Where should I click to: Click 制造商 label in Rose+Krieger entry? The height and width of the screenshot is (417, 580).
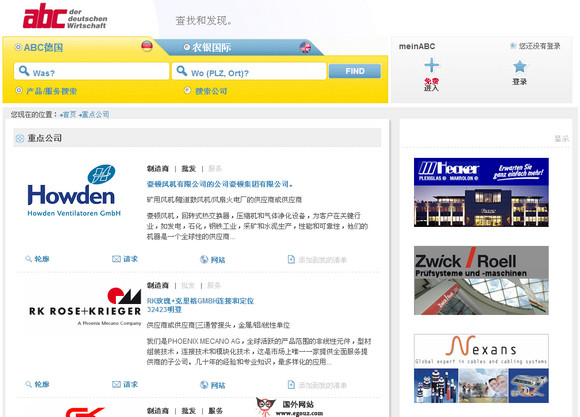tap(158, 285)
